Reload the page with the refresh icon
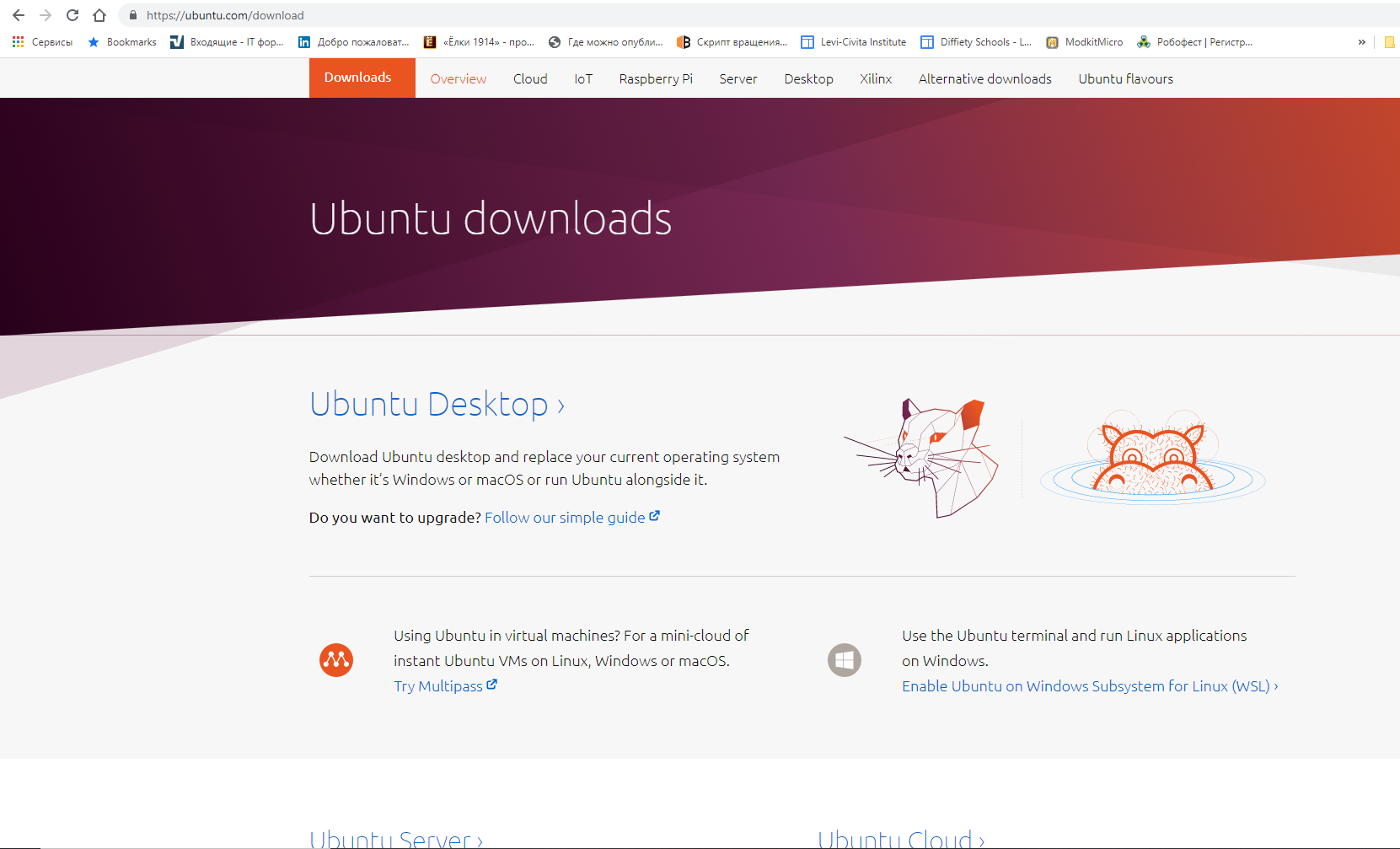The image size is (1400, 849). [x=72, y=15]
